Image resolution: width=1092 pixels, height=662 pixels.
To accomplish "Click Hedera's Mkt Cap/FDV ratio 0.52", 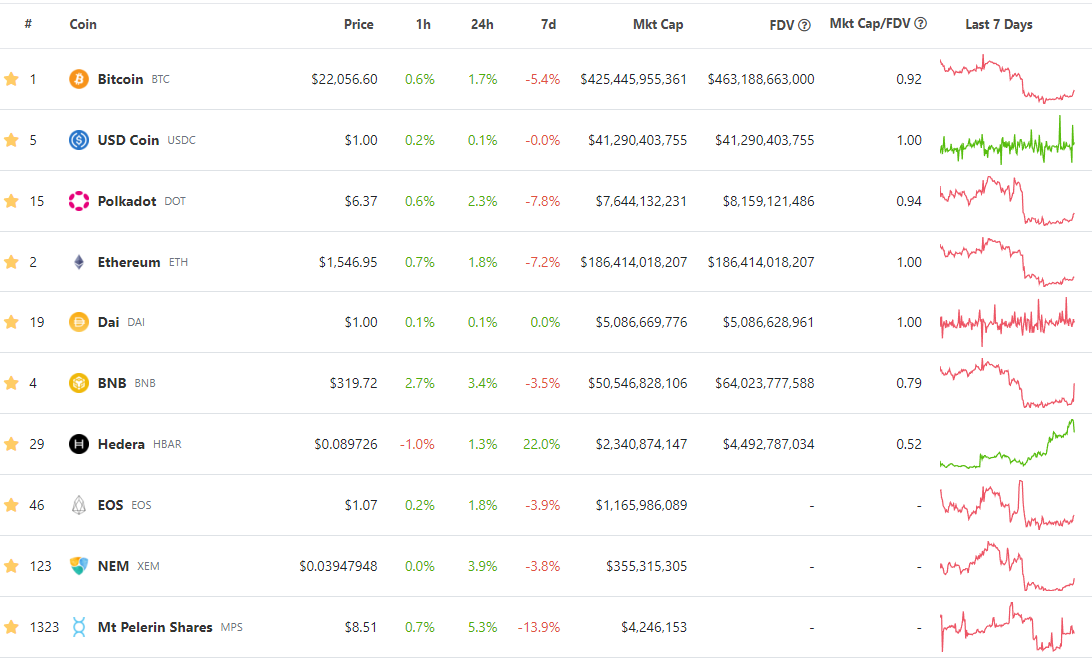I will coord(909,444).
